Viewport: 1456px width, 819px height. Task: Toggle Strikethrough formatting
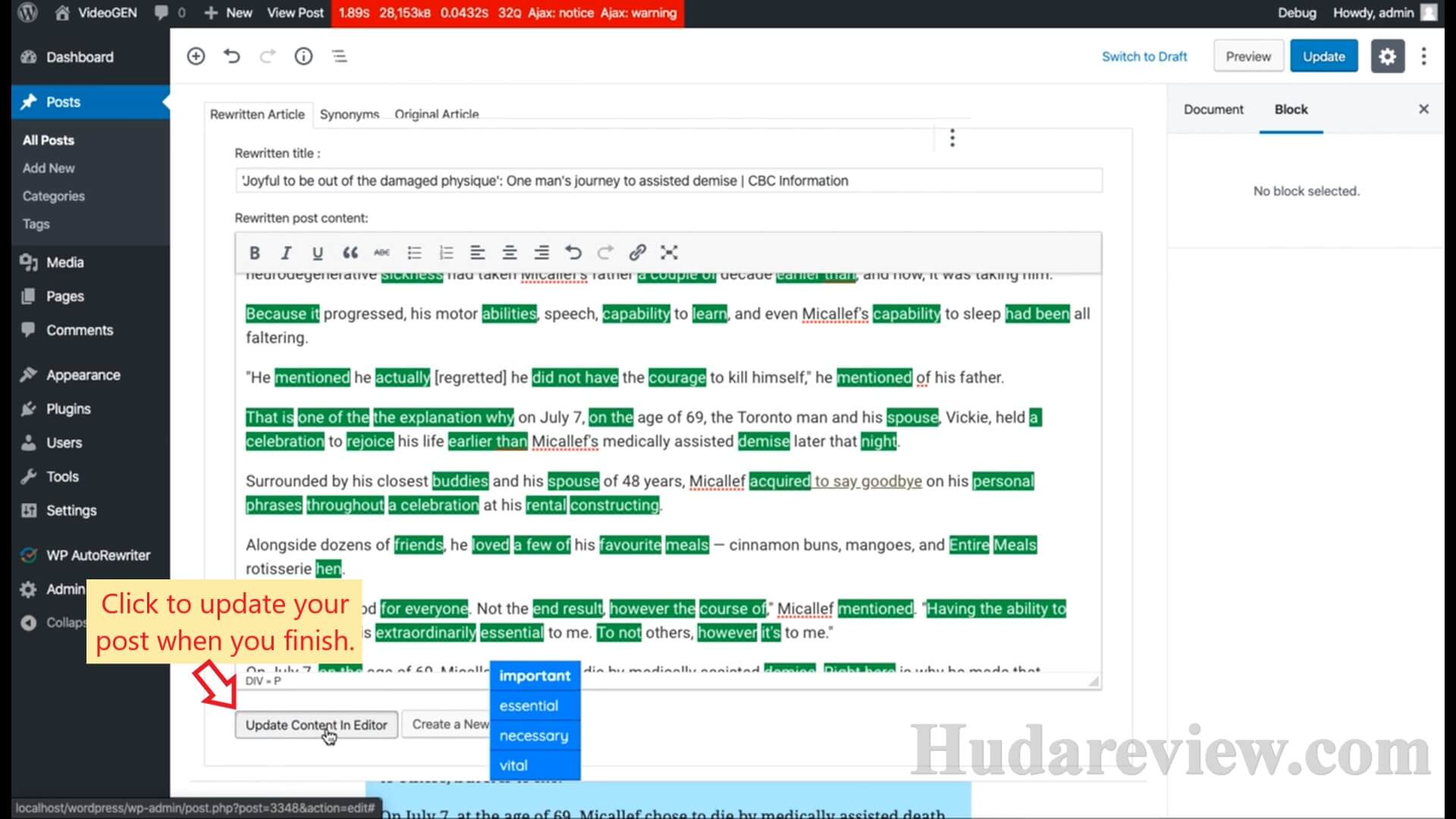pos(381,253)
